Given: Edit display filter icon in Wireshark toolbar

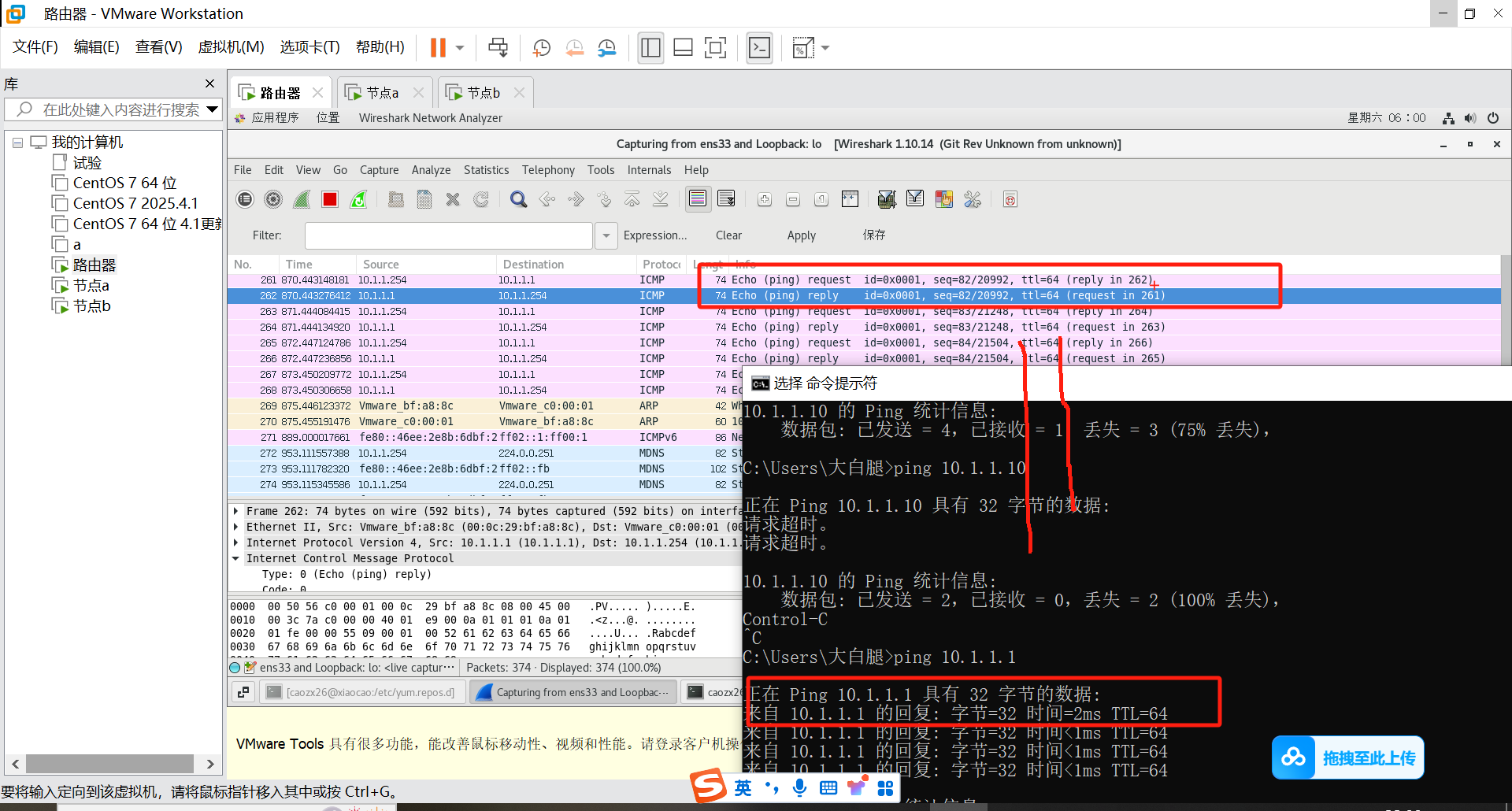Looking at the screenshot, I should tap(915, 199).
